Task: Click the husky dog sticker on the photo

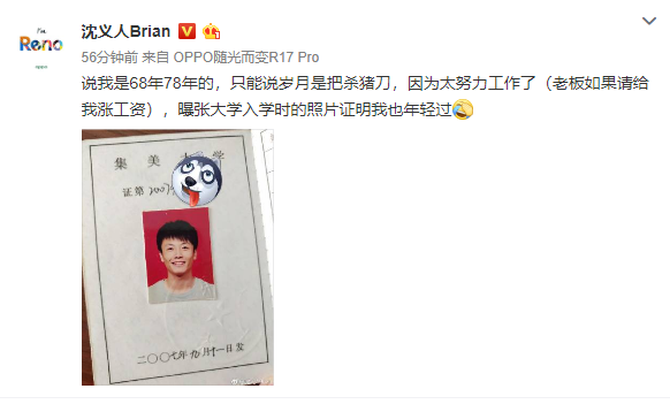Action: click(x=197, y=181)
